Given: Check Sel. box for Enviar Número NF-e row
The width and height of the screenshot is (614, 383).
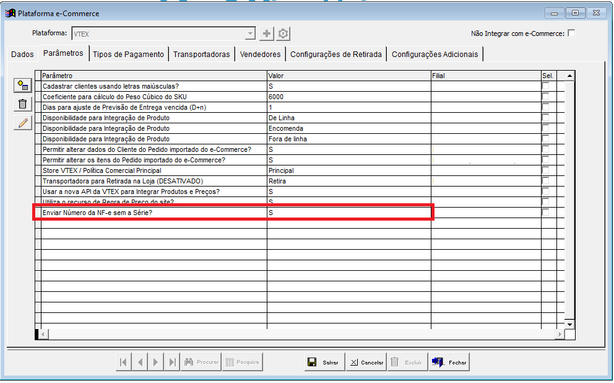Looking at the screenshot, I should pos(545,212).
